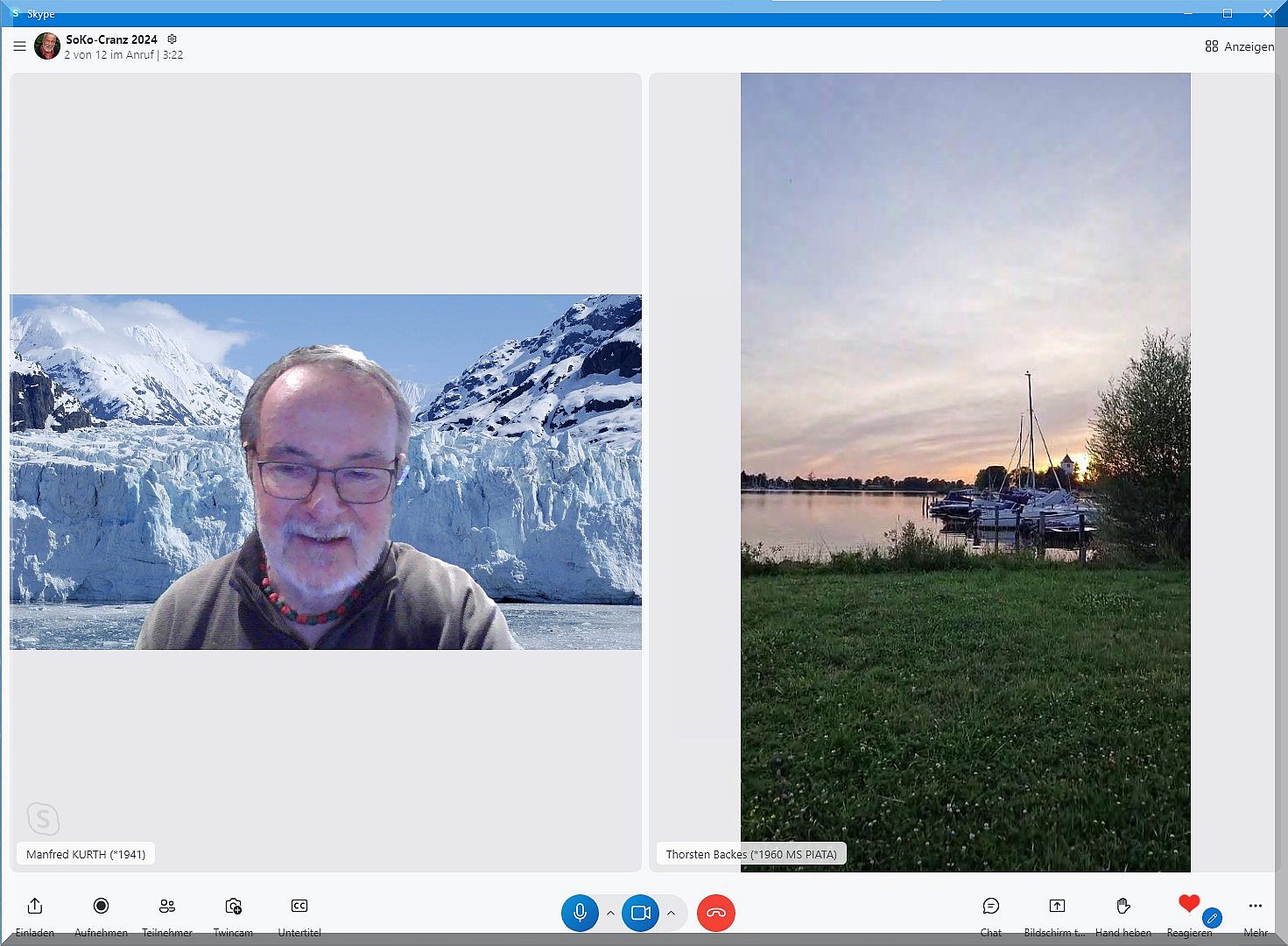
Task: Select Manfred KURTH's video tile
Action: click(x=326, y=472)
